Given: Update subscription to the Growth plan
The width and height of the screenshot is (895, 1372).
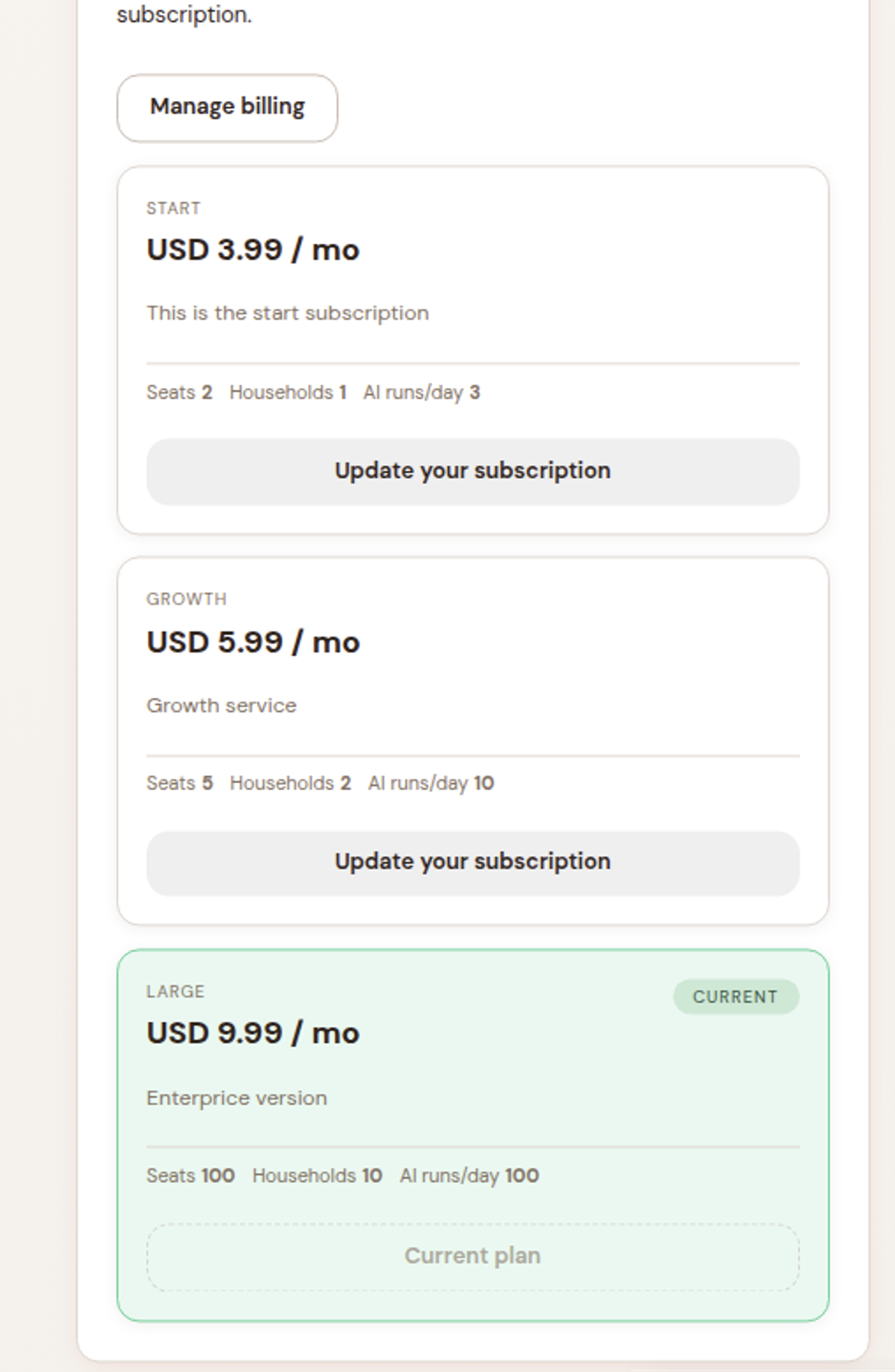Looking at the screenshot, I should (472, 862).
